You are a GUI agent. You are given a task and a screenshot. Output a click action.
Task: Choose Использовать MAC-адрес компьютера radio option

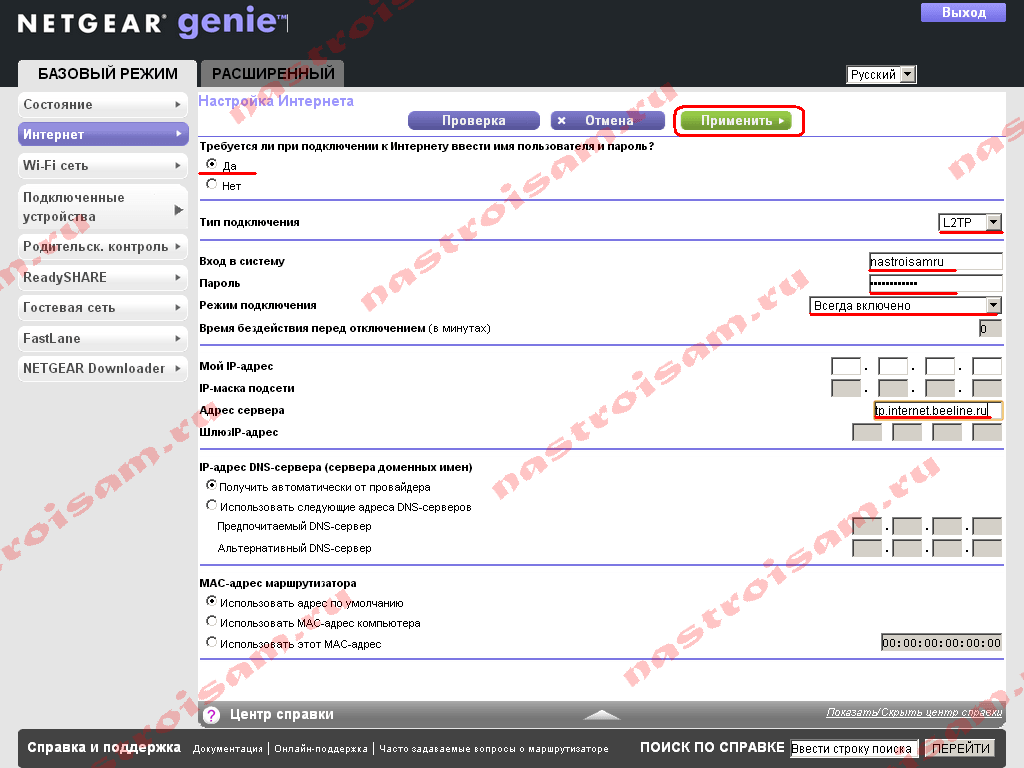pyautogui.click(x=212, y=622)
